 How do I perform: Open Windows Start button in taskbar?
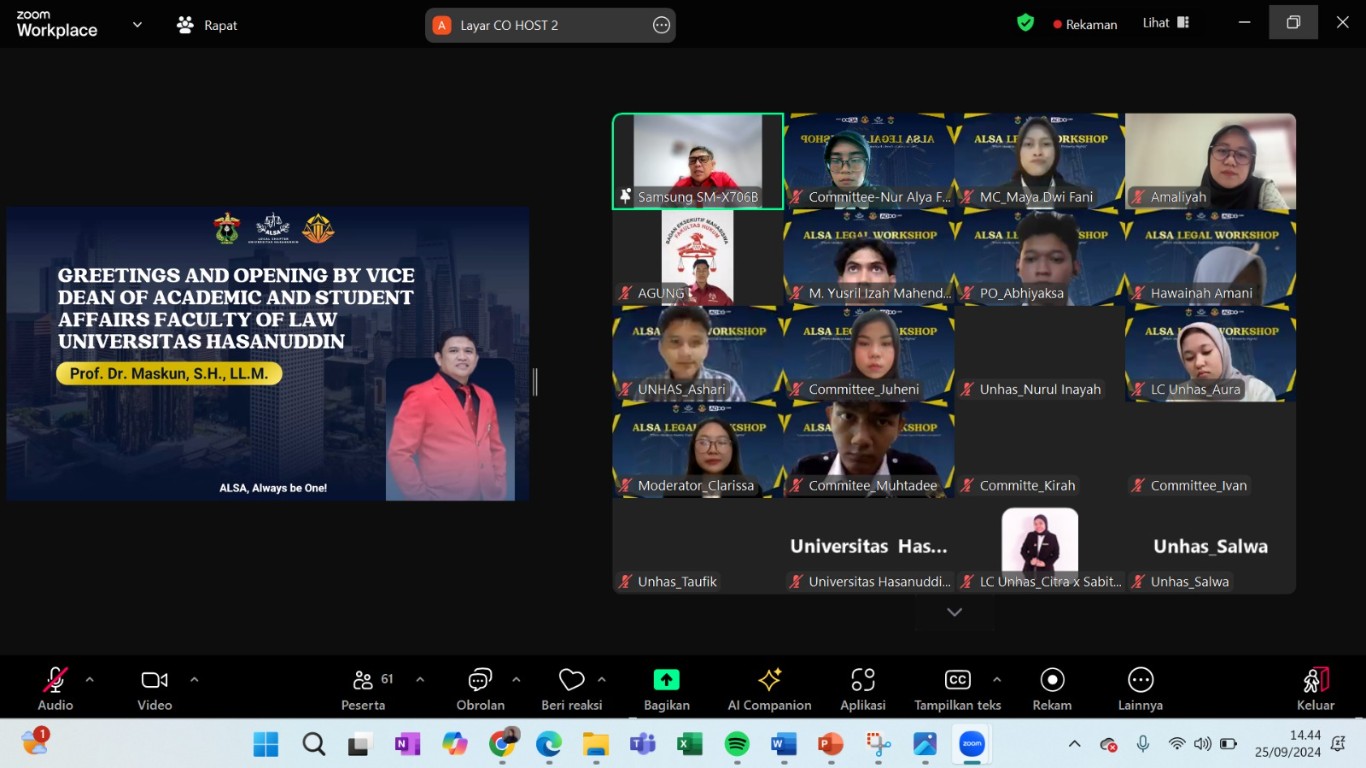coord(266,744)
